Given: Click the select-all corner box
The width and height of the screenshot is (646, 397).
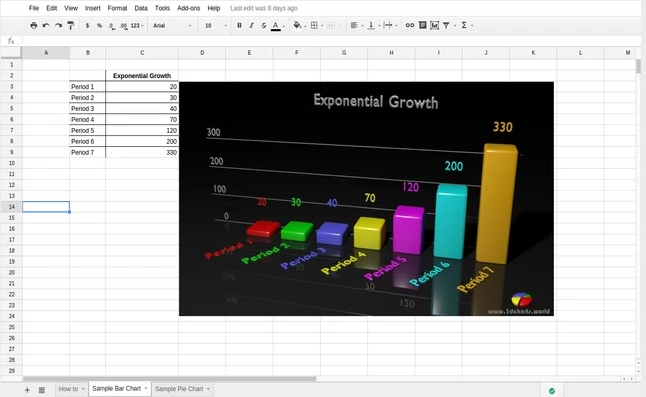Looking at the screenshot, I should [11, 52].
